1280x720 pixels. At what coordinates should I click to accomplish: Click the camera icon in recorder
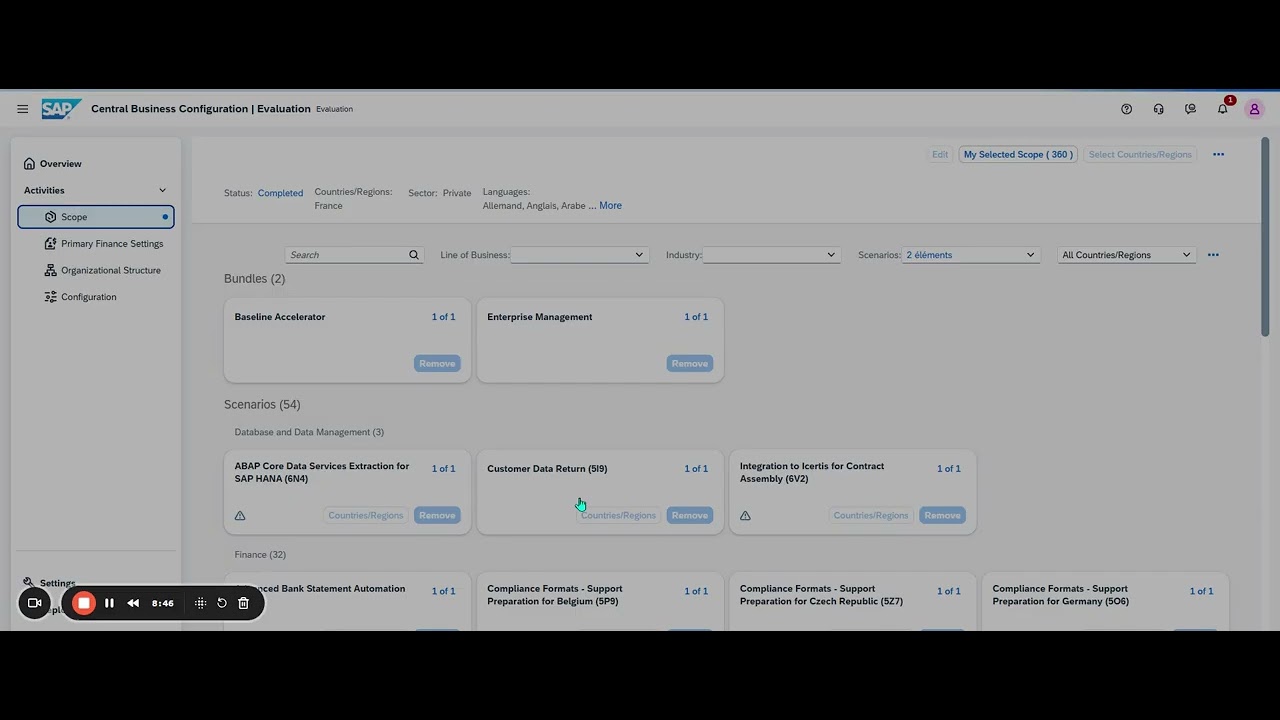(x=34, y=603)
